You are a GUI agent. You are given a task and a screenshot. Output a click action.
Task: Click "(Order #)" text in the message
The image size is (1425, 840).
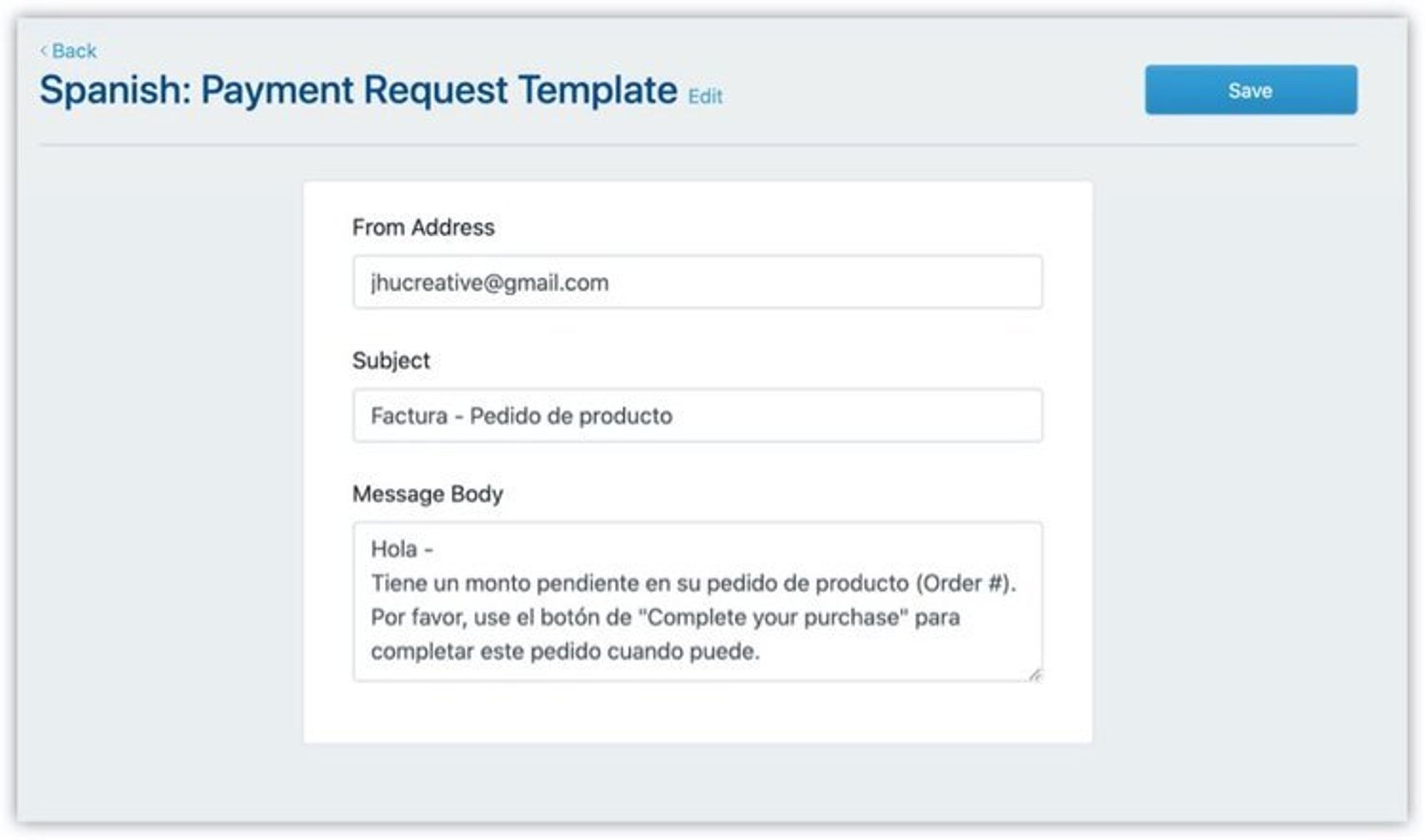(965, 584)
